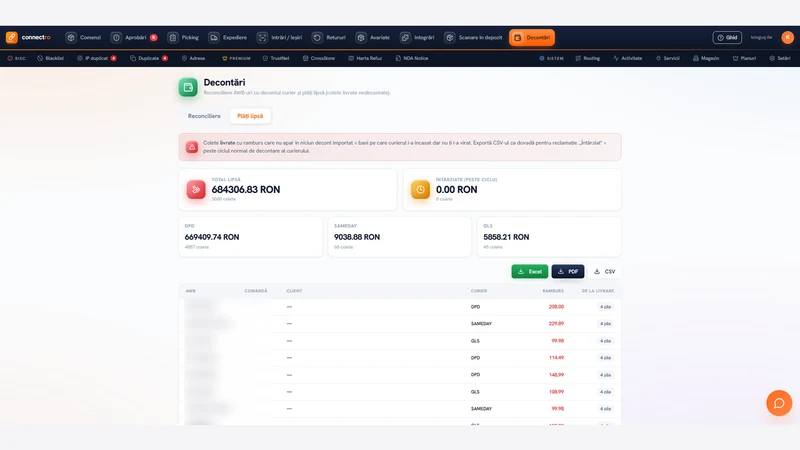The width and height of the screenshot is (800, 450).
Task: Click the 684306.83 RON total value
Action: pos(246,190)
